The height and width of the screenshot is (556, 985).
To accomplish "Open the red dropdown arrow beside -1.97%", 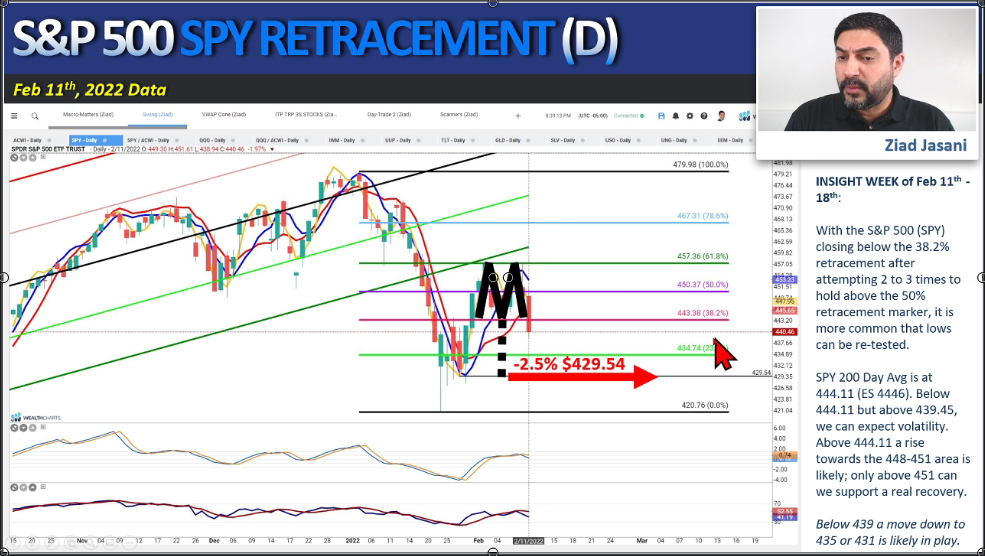I will click(x=272, y=150).
